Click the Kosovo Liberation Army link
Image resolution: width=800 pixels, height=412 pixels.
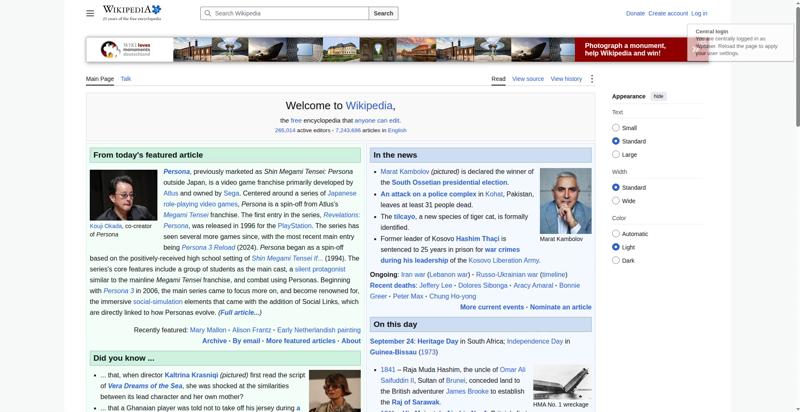click(x=504, y=260)
